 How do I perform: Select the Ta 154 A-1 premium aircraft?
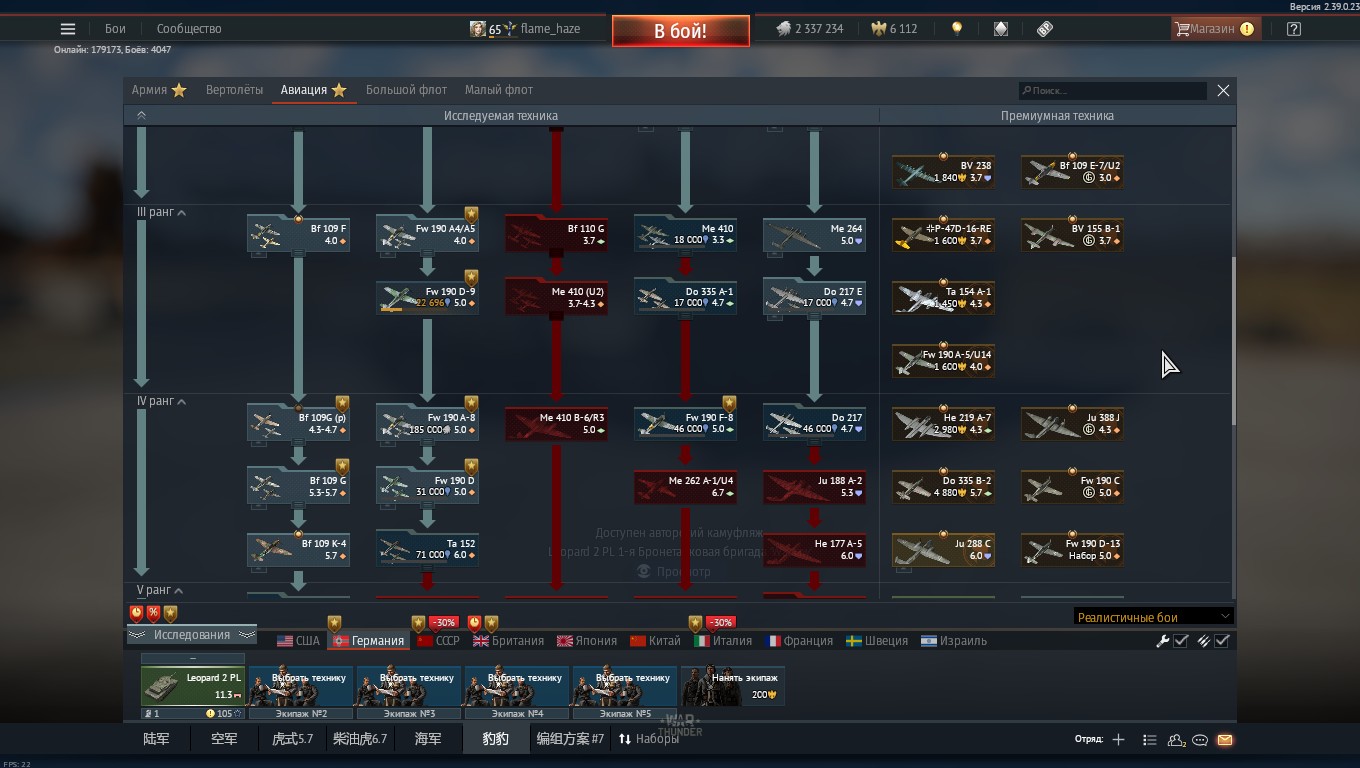(x=943, y=297)
